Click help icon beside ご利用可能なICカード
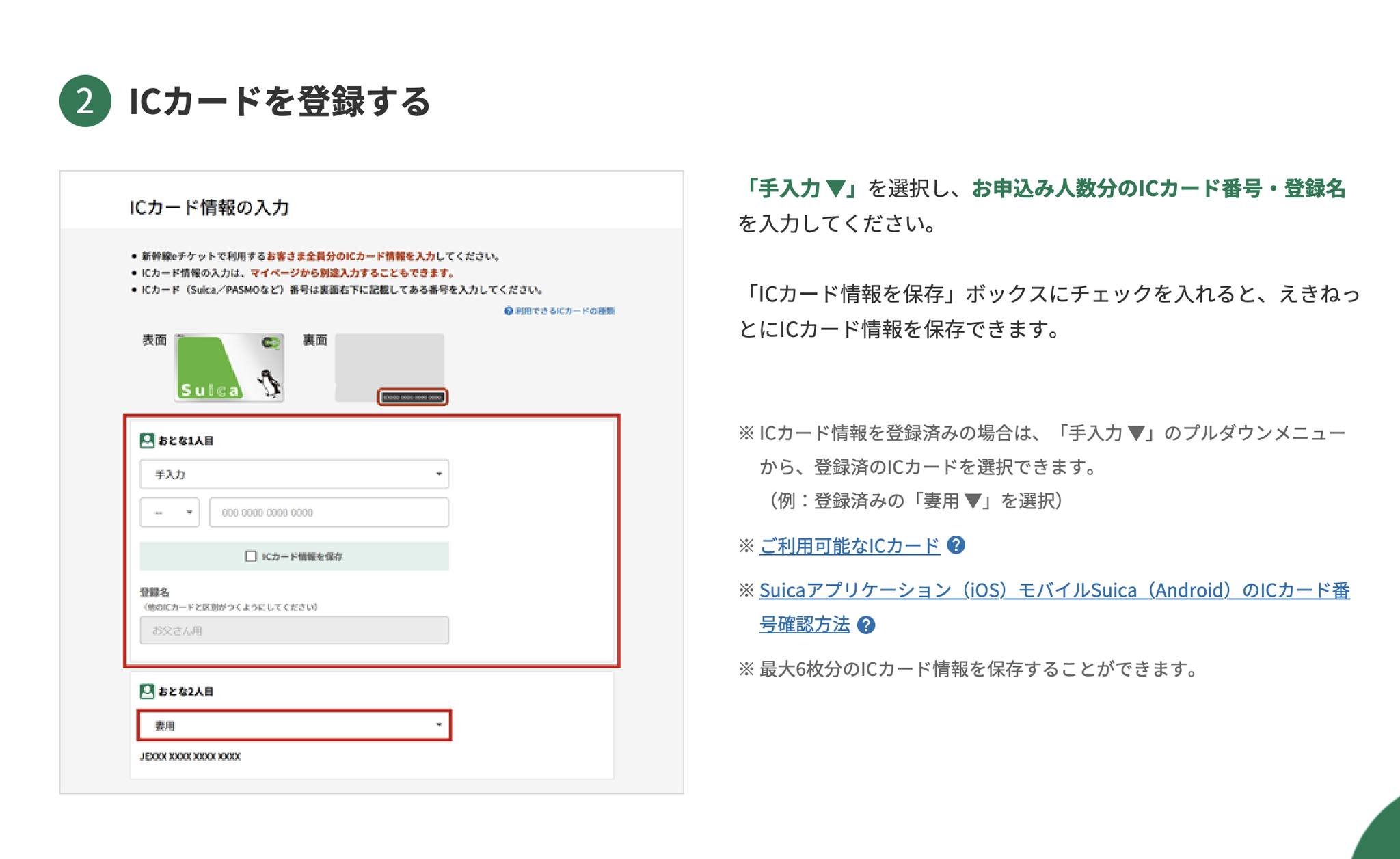This screenshot has height=859, width=1400. [x=956, y=545]
